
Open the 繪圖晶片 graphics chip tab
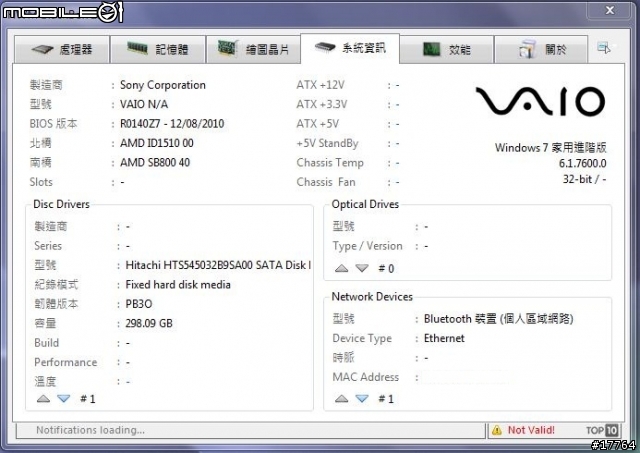(253, 49)
